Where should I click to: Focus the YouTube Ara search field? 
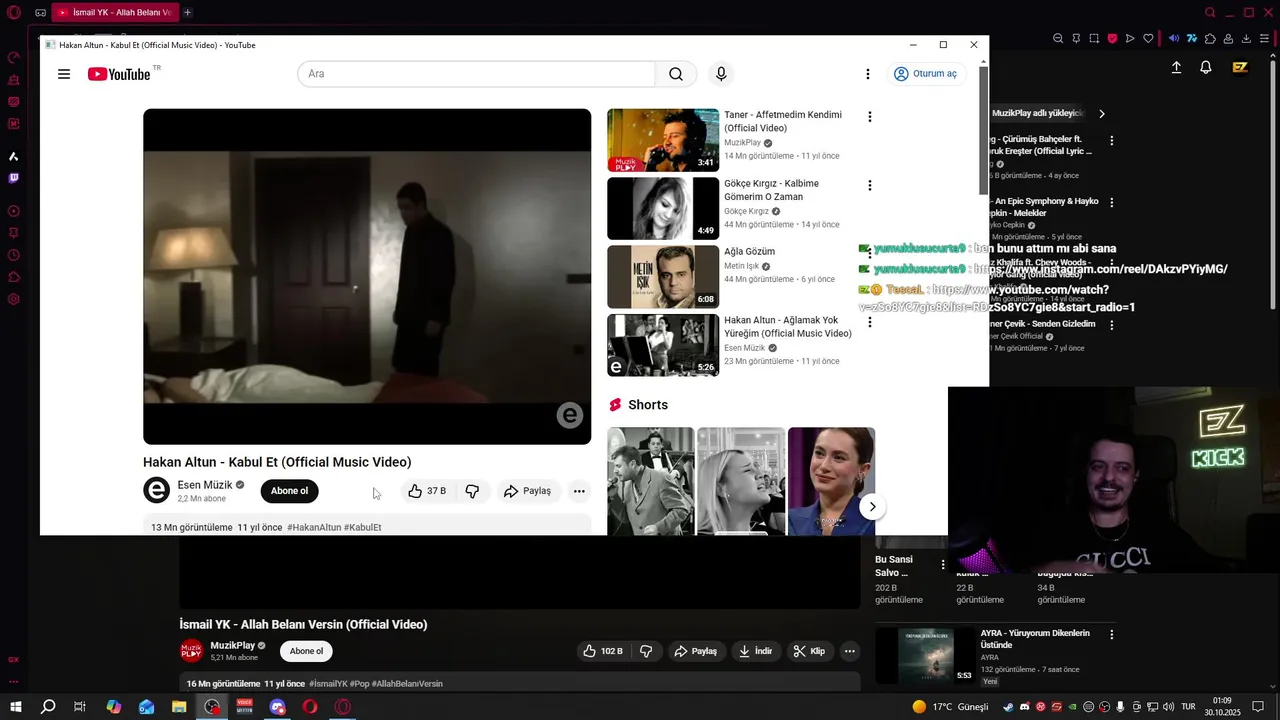[x=476, y=74]
